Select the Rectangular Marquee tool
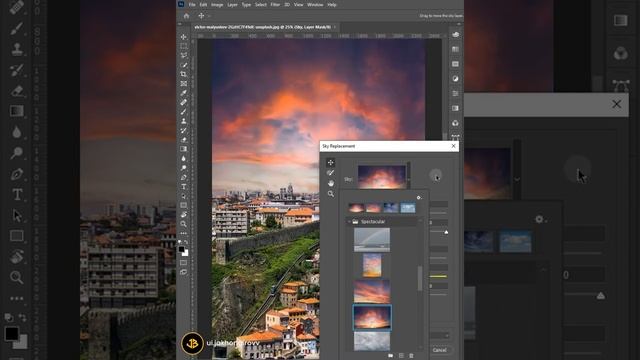 pyautogui.click(x=184, y=46)
